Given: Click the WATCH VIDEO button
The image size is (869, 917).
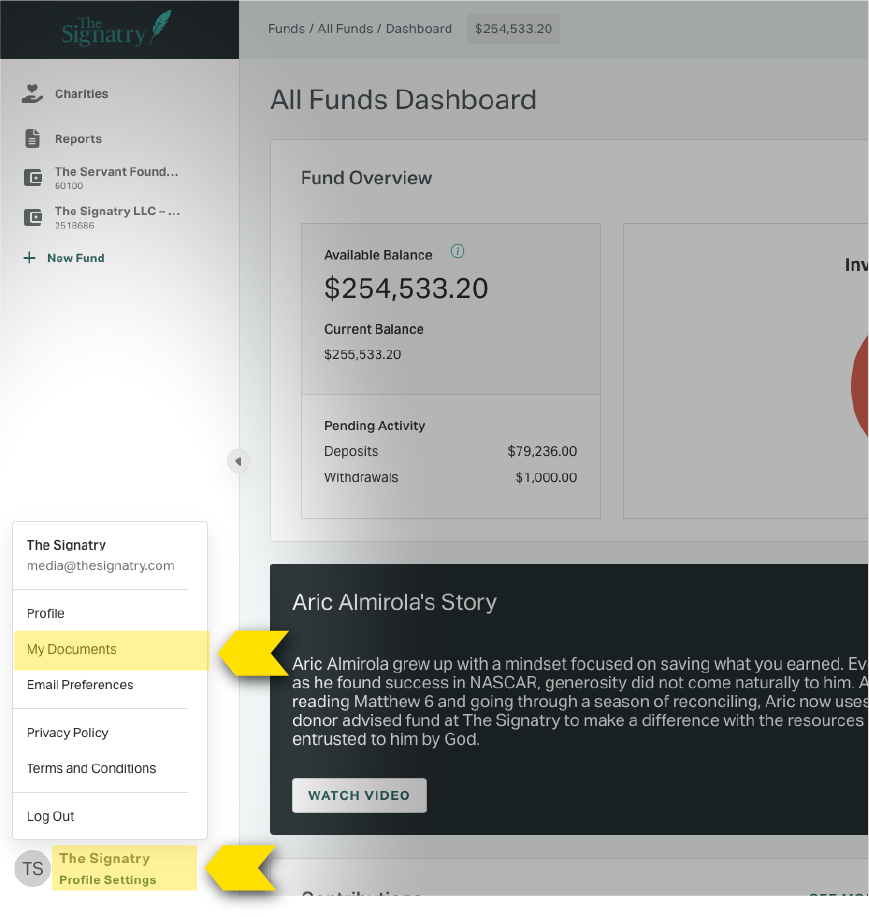Looking at the screenshot, I should [359, 795].
